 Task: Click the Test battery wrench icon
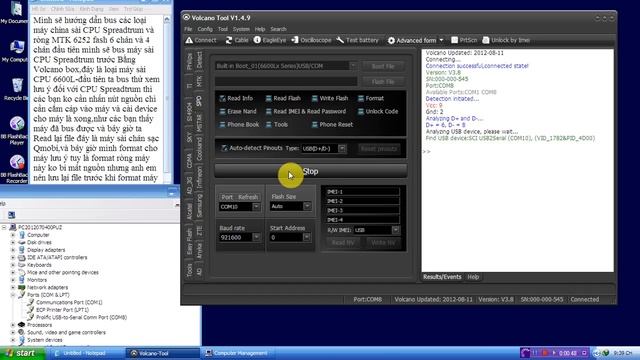tap(340, 40)
